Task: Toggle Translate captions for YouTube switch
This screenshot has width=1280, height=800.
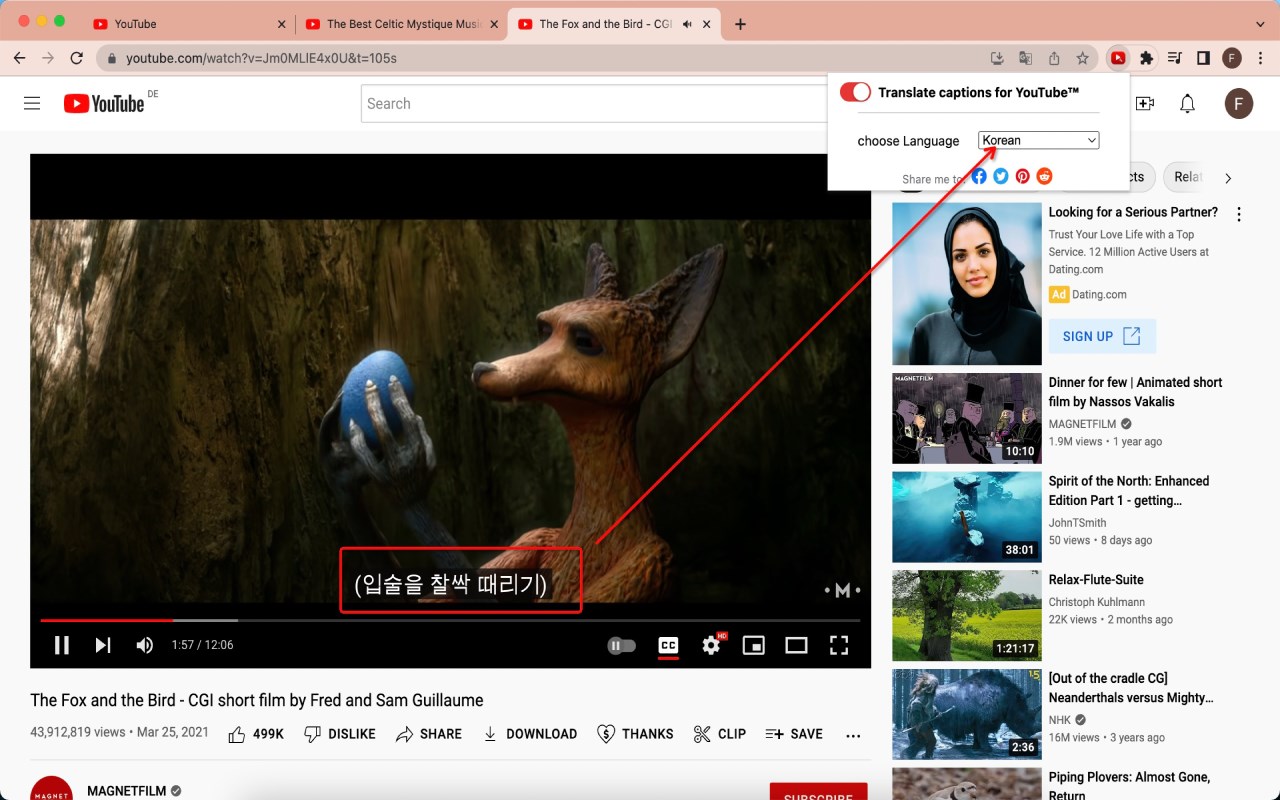Action: 855,92
